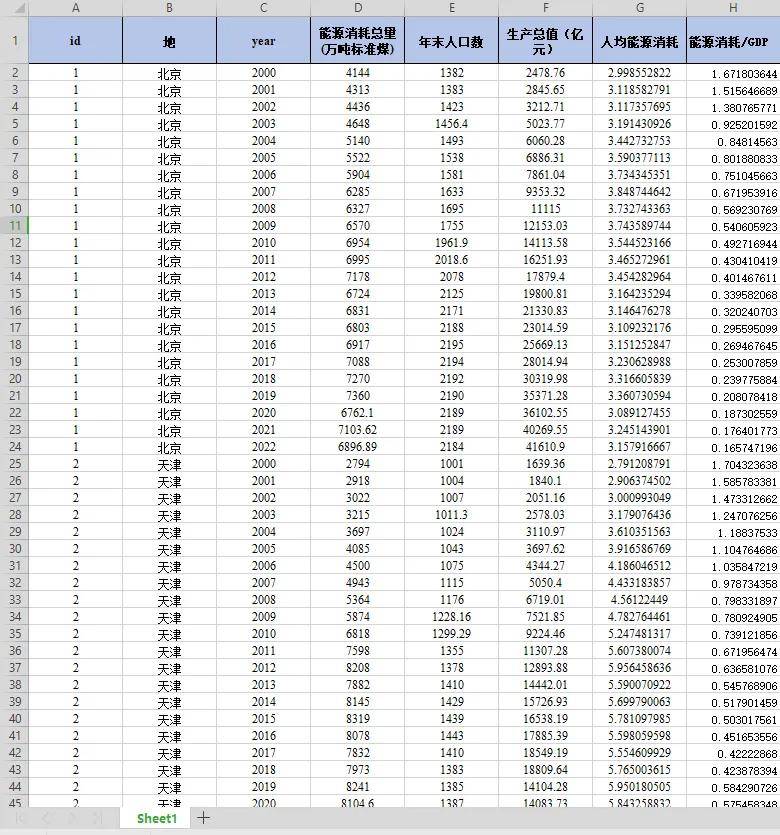Select cell with value 1.704323638
The height and width of the screenshot is (835, 780).
click(x=733, y=464)
